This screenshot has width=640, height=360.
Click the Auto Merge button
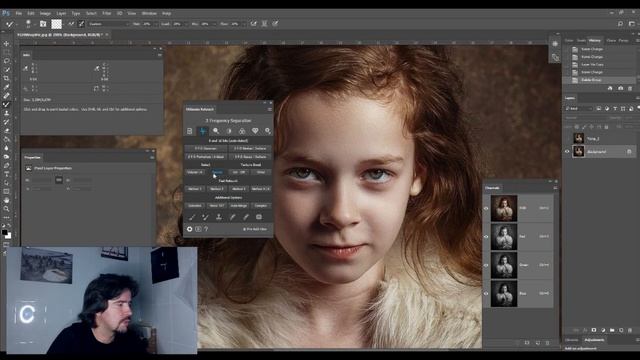239,206
